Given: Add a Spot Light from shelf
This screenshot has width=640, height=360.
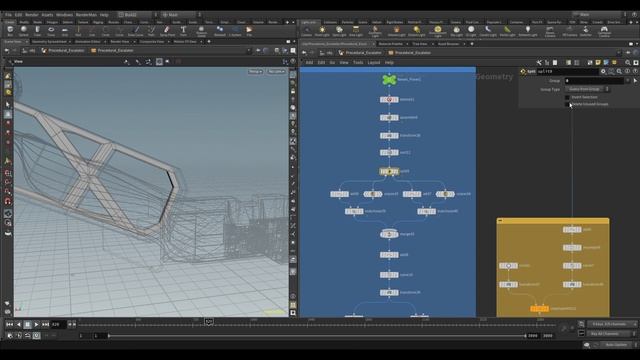Looking at the screenshot, I should [x=339, y=31].
